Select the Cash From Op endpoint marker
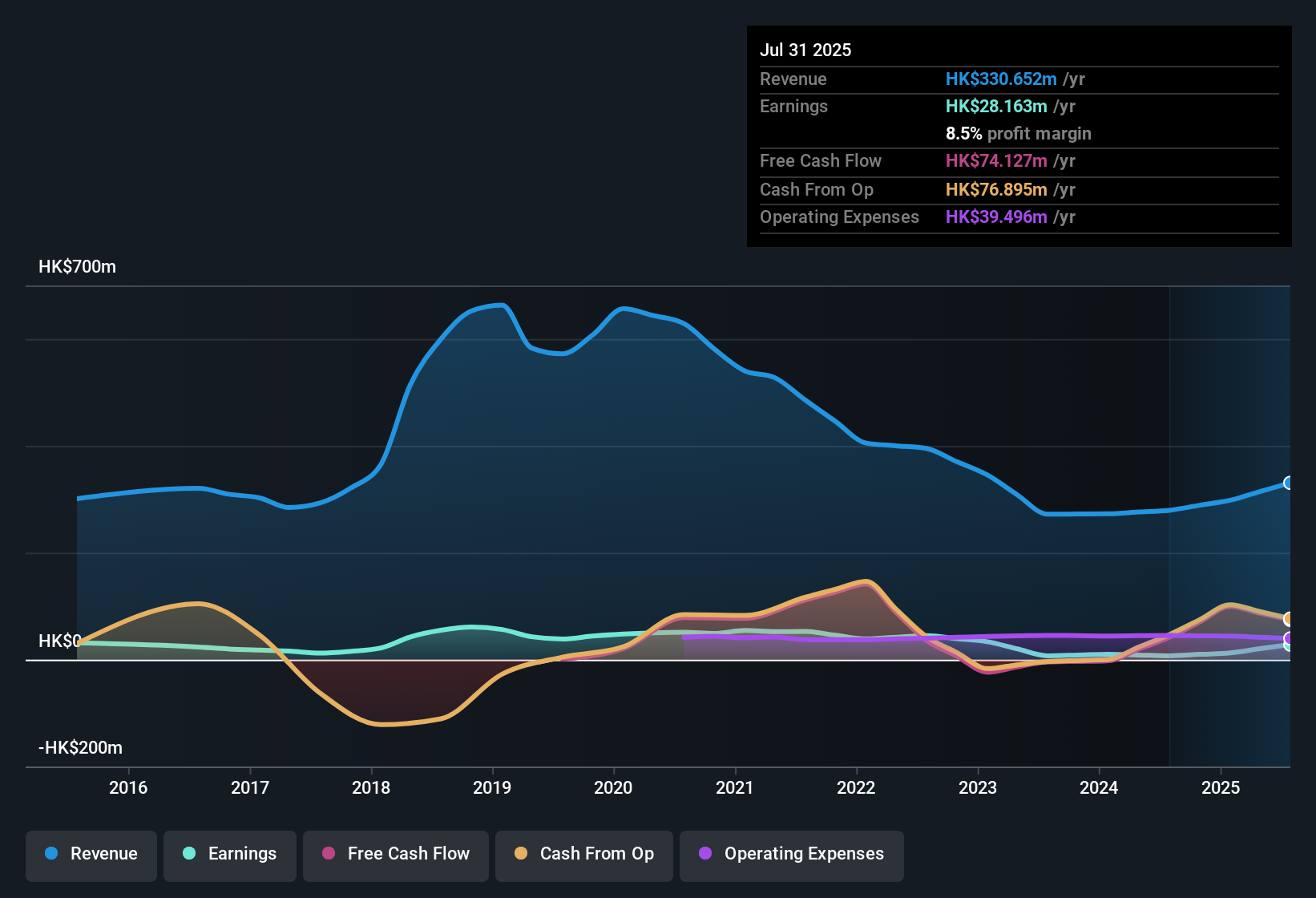 point(1289,618)
